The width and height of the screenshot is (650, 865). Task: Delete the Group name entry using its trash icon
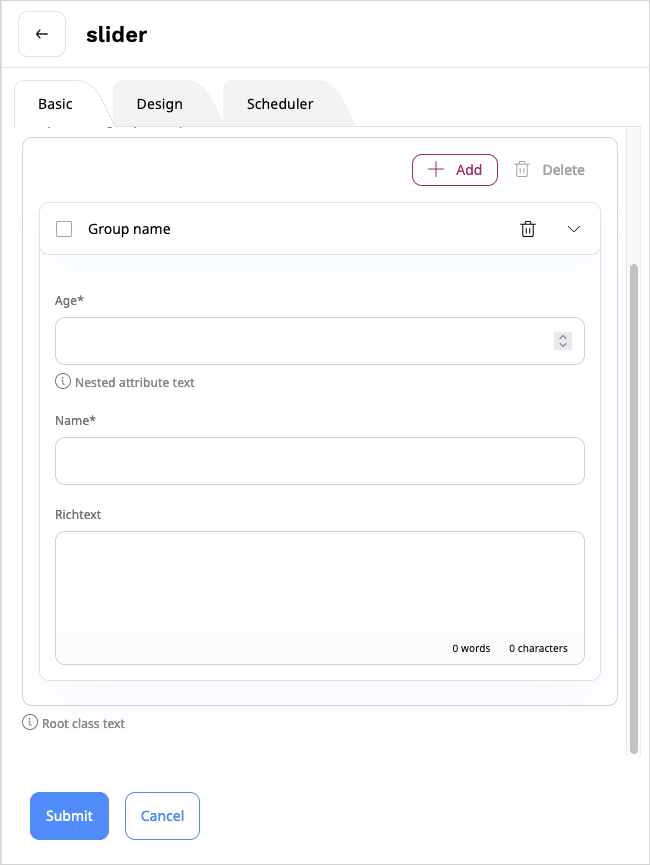pos(528,228)
